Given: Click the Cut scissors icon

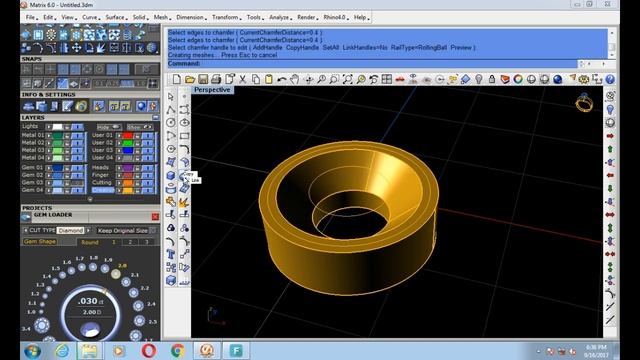Looking at the screenshot, I should pos(242,79).
